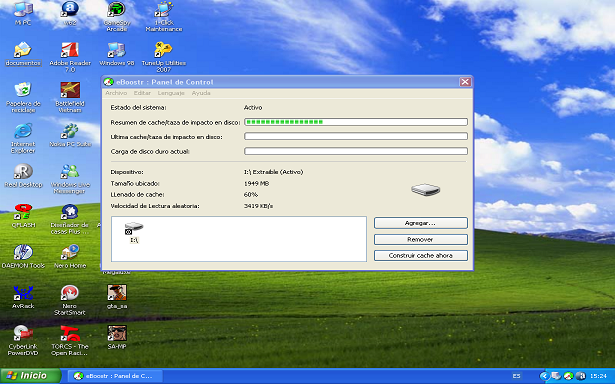Image resolution: width=615 pixels, height=384 pixels.
Task: Click the Resumen de cache progress bar
Action: click(x=356, y=122)
